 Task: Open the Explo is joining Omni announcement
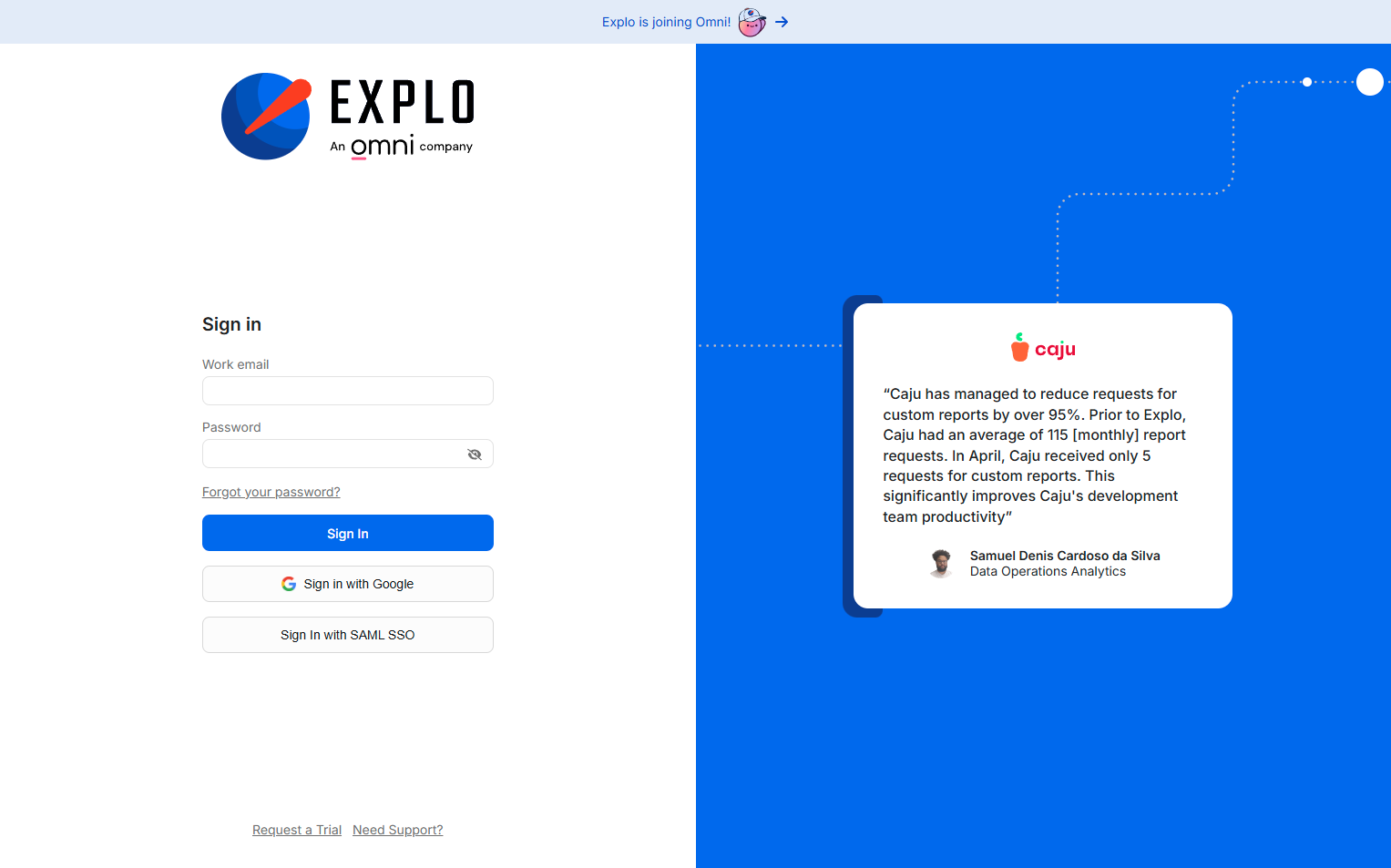(x=665, y=21)
